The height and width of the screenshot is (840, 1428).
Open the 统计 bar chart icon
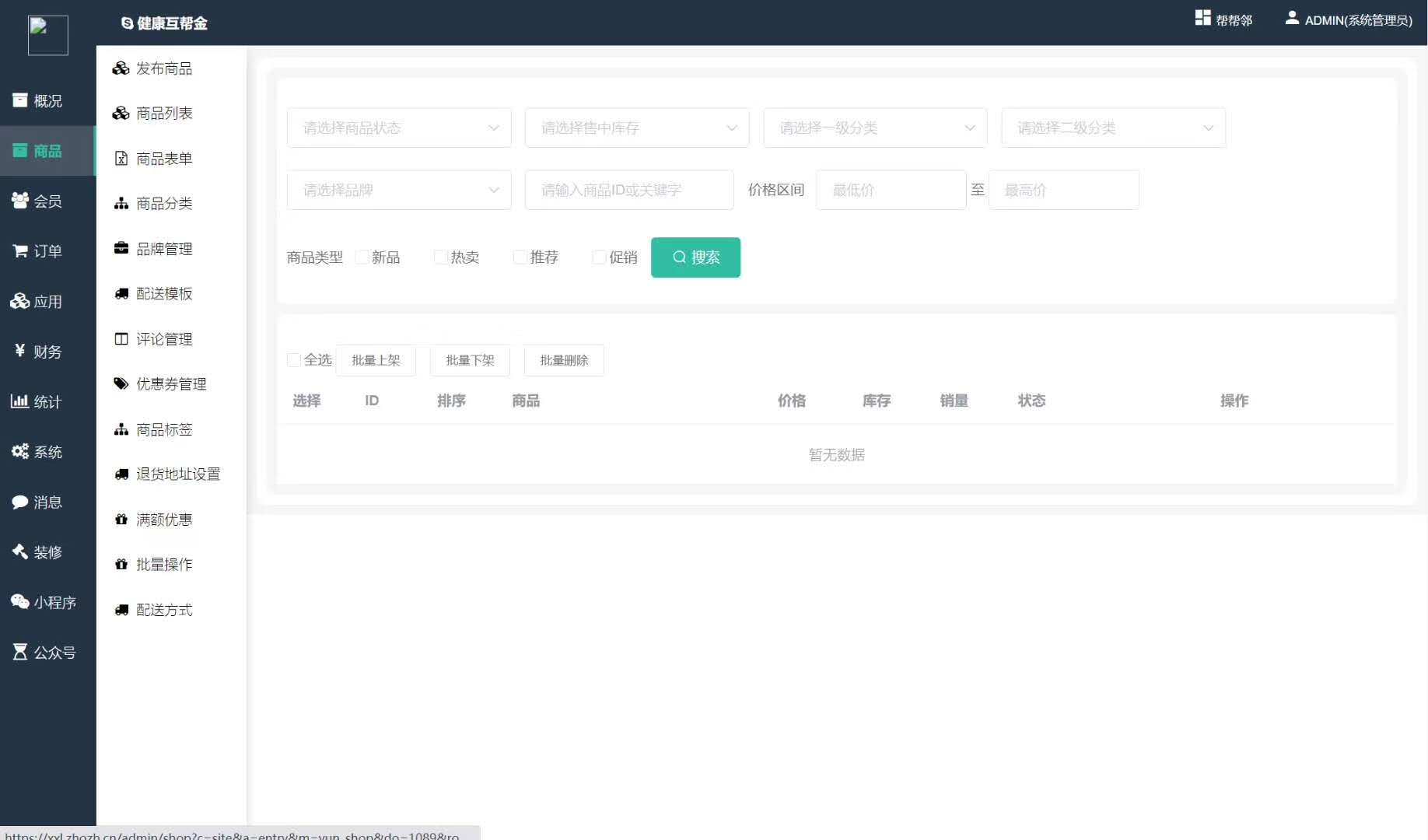[20, 401]
